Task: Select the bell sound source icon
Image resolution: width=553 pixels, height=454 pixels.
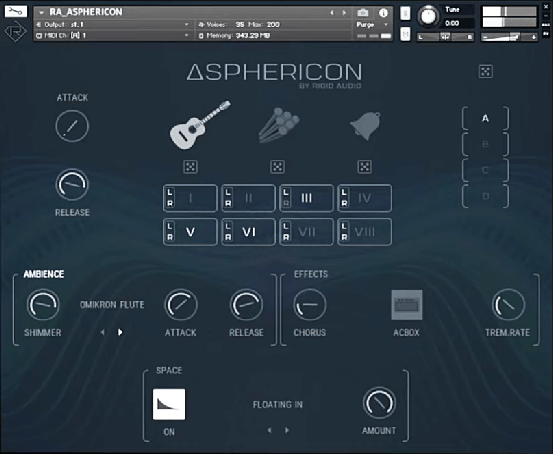Action: [x=365, y=126]
